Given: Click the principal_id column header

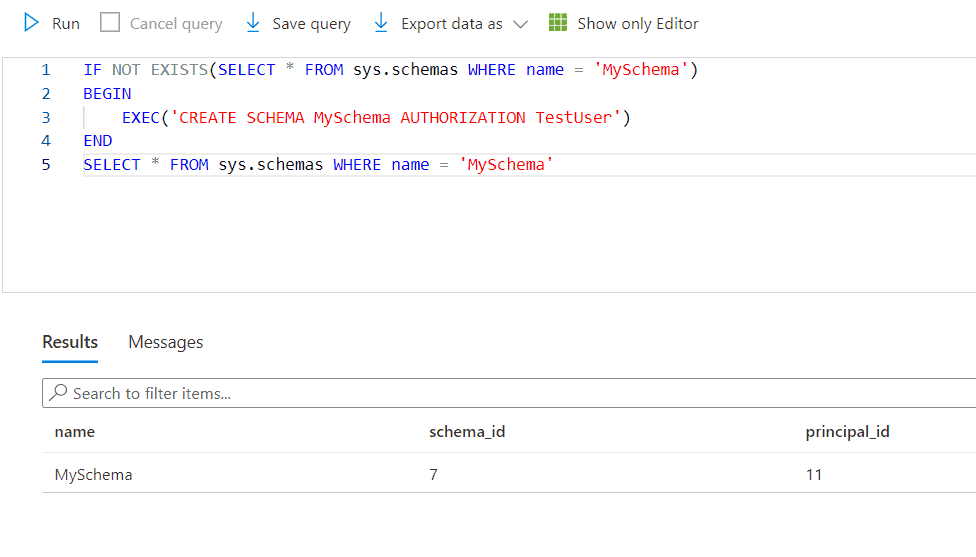Looking at the screenshot, I should [847, 431].
